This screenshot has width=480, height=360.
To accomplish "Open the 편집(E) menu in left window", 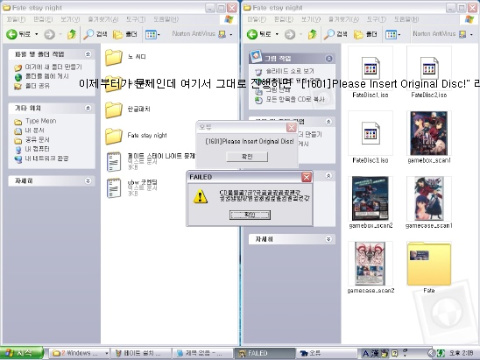I will point(43,19).
